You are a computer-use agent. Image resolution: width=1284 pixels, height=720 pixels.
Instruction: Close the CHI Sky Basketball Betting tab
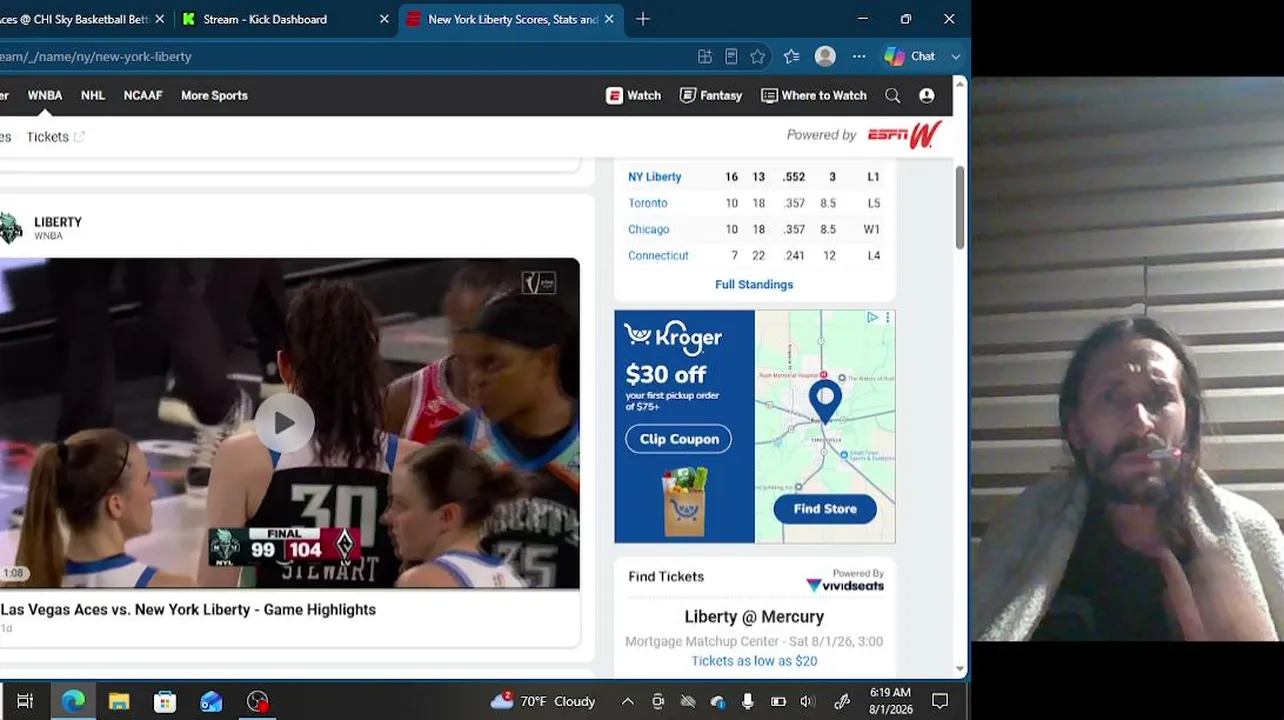159,19
